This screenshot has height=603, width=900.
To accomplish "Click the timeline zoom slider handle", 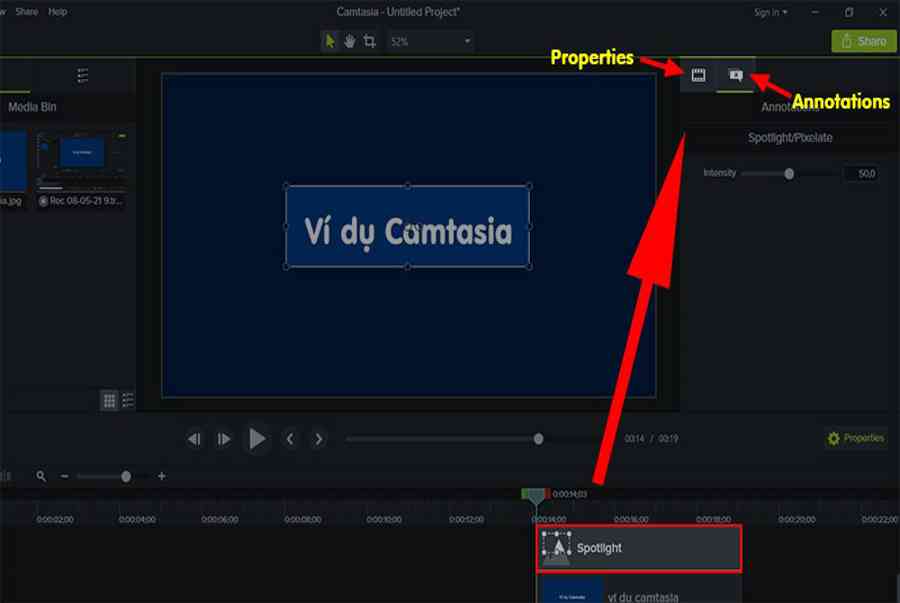I will pos(126,476).
